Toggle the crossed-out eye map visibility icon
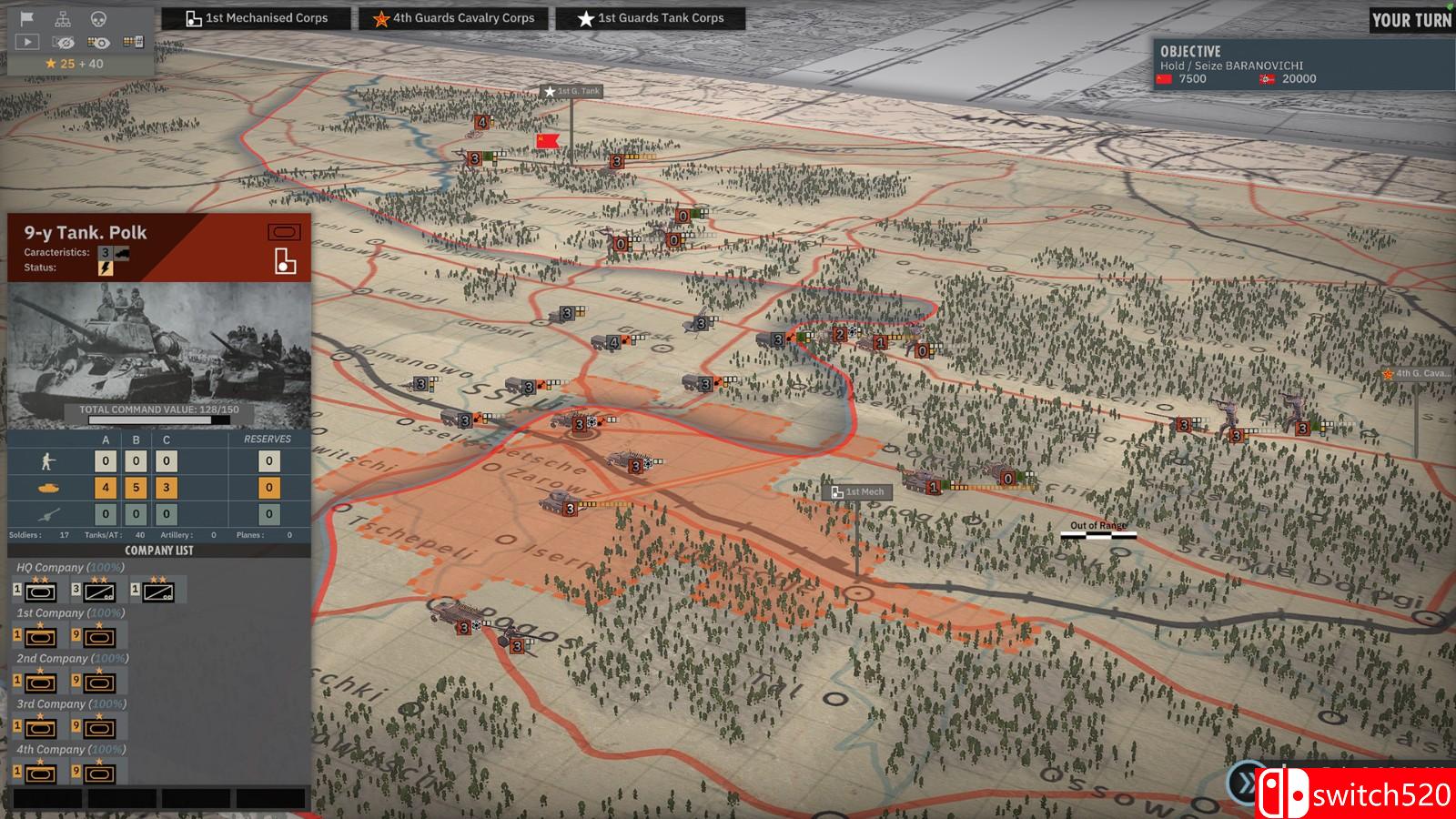The image size is (1456, 819). (63, 42)
